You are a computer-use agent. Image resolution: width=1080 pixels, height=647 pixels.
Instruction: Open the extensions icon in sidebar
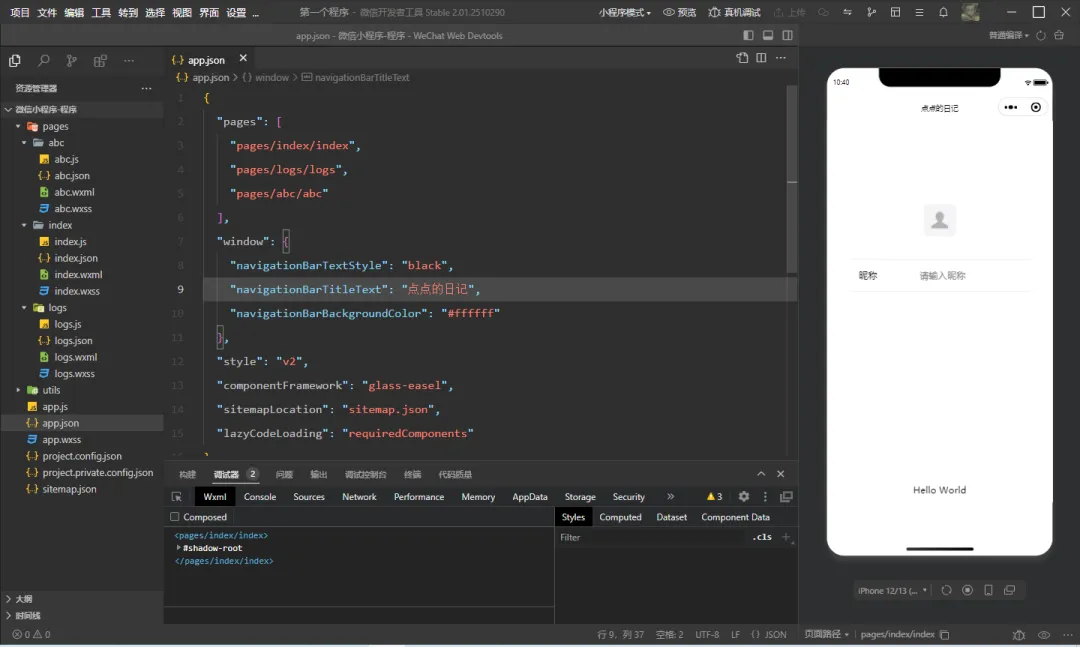[100, 61]
